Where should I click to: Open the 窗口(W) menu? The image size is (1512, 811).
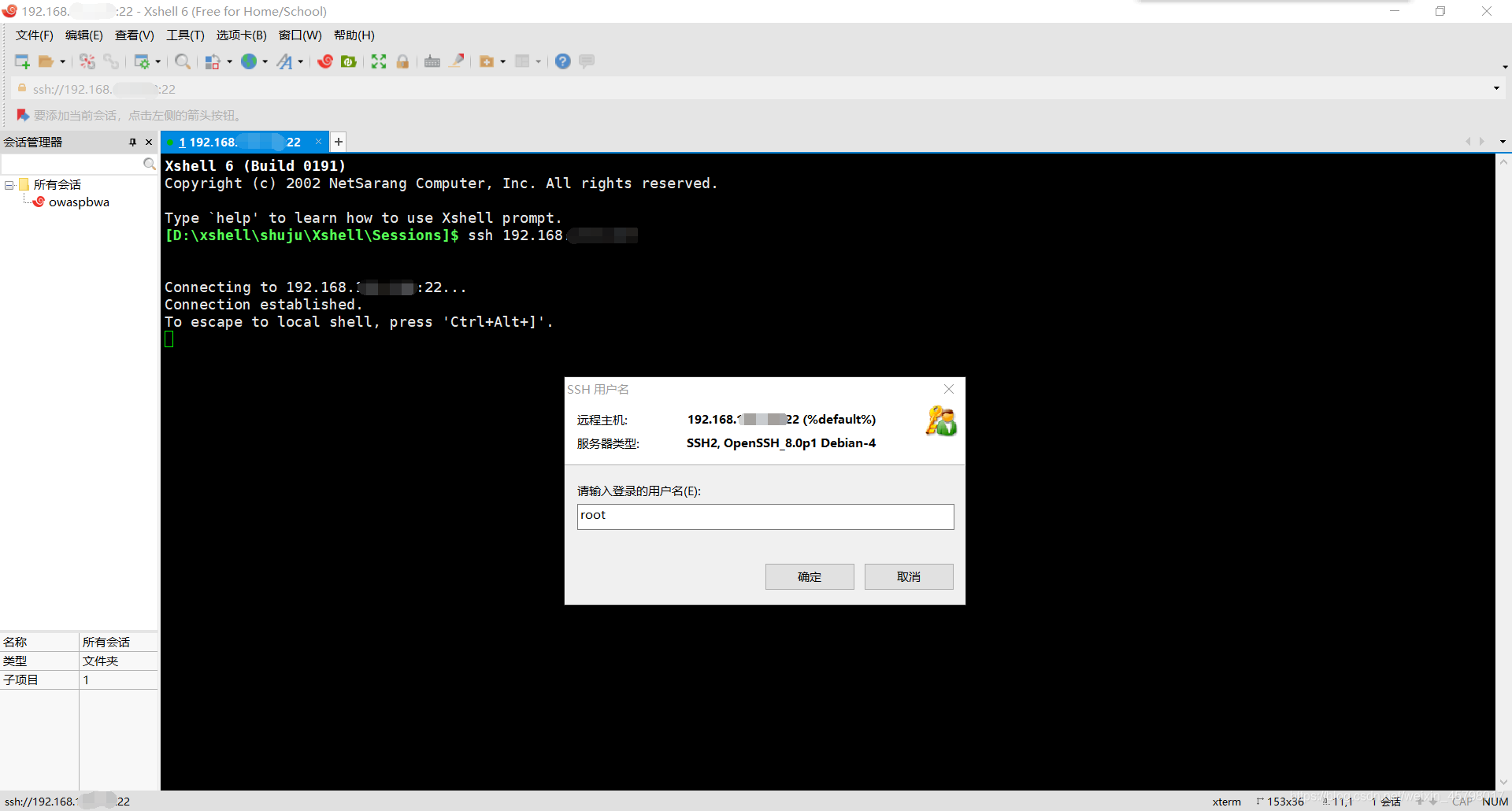pyautogui.click(x=300, y=35)
